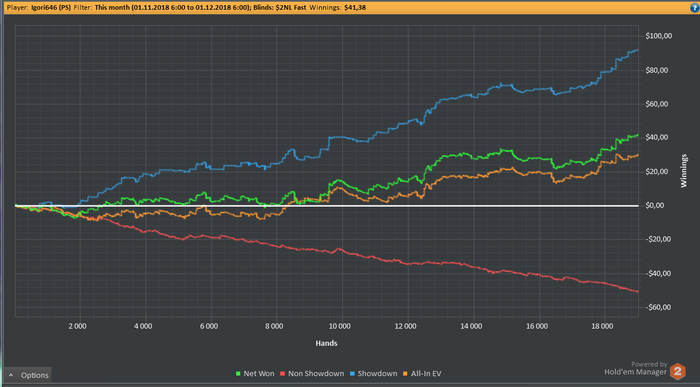
Task: Click the Options chevron arrow
Action: pyautogui.click(x=11, y=375)
